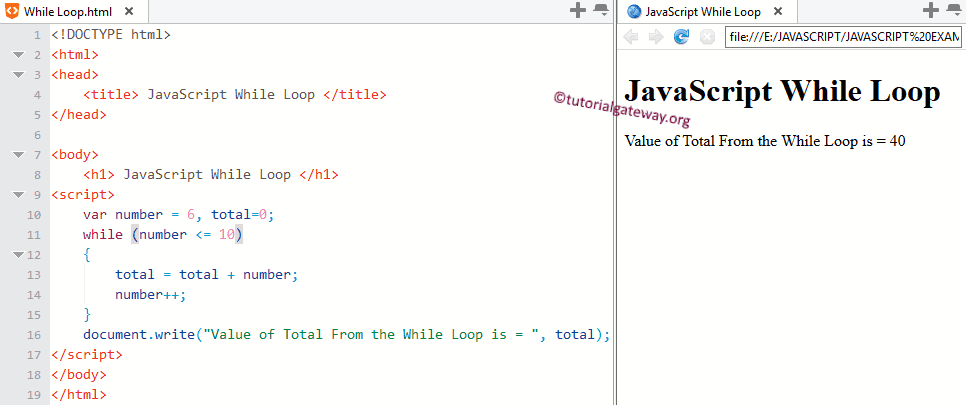Click line number 10 in gutter
Viewport: 966px width, 405px height.
(34, 215)
